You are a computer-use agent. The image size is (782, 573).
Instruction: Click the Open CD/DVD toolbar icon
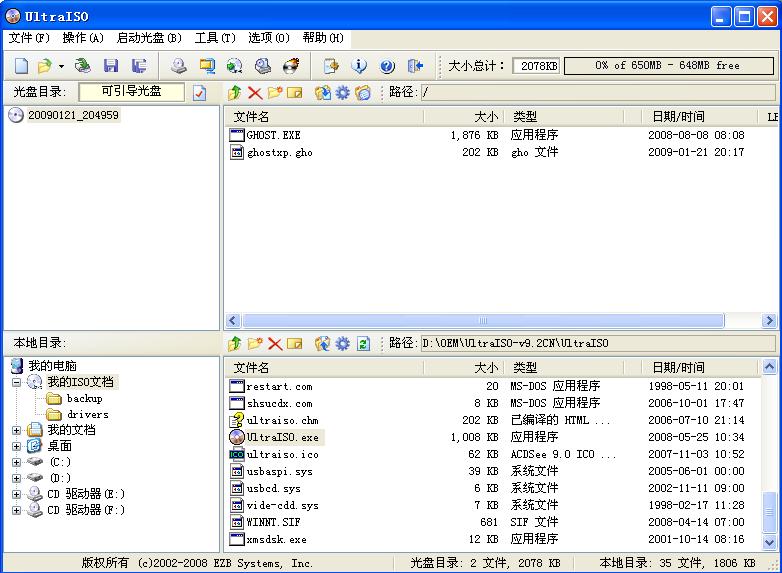click(83, 65)
